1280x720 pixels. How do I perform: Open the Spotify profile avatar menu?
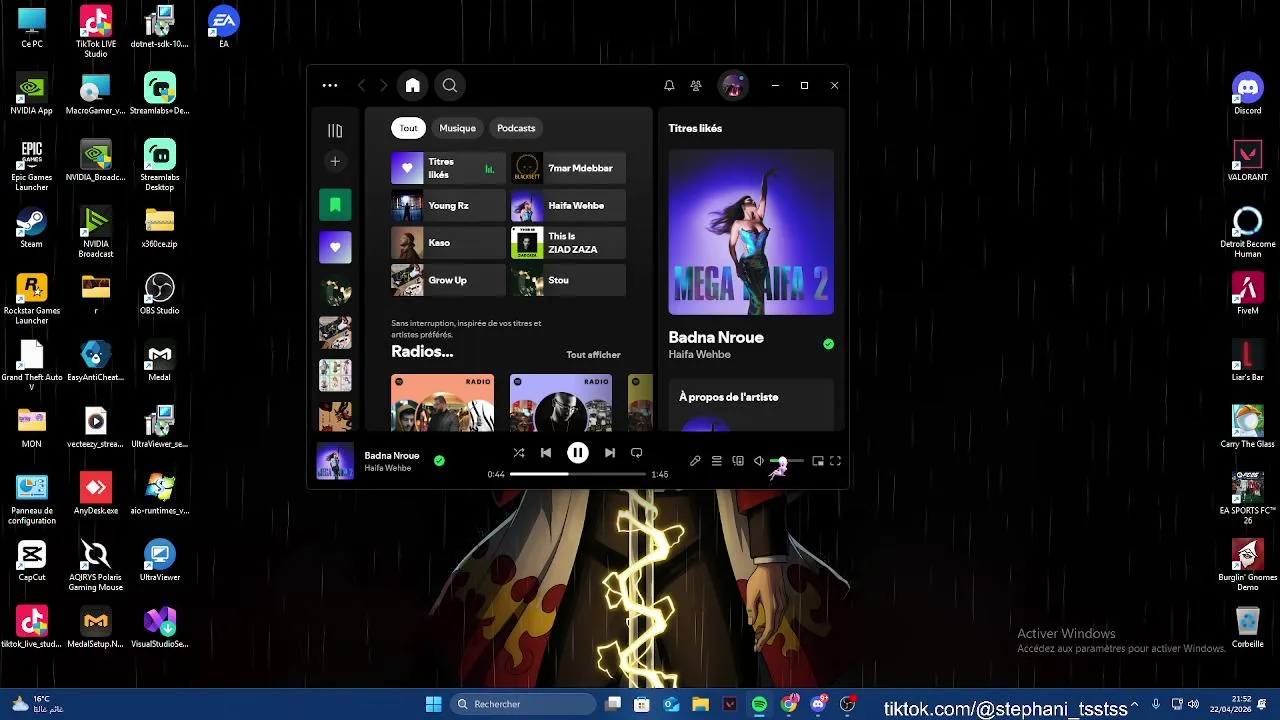733,86
